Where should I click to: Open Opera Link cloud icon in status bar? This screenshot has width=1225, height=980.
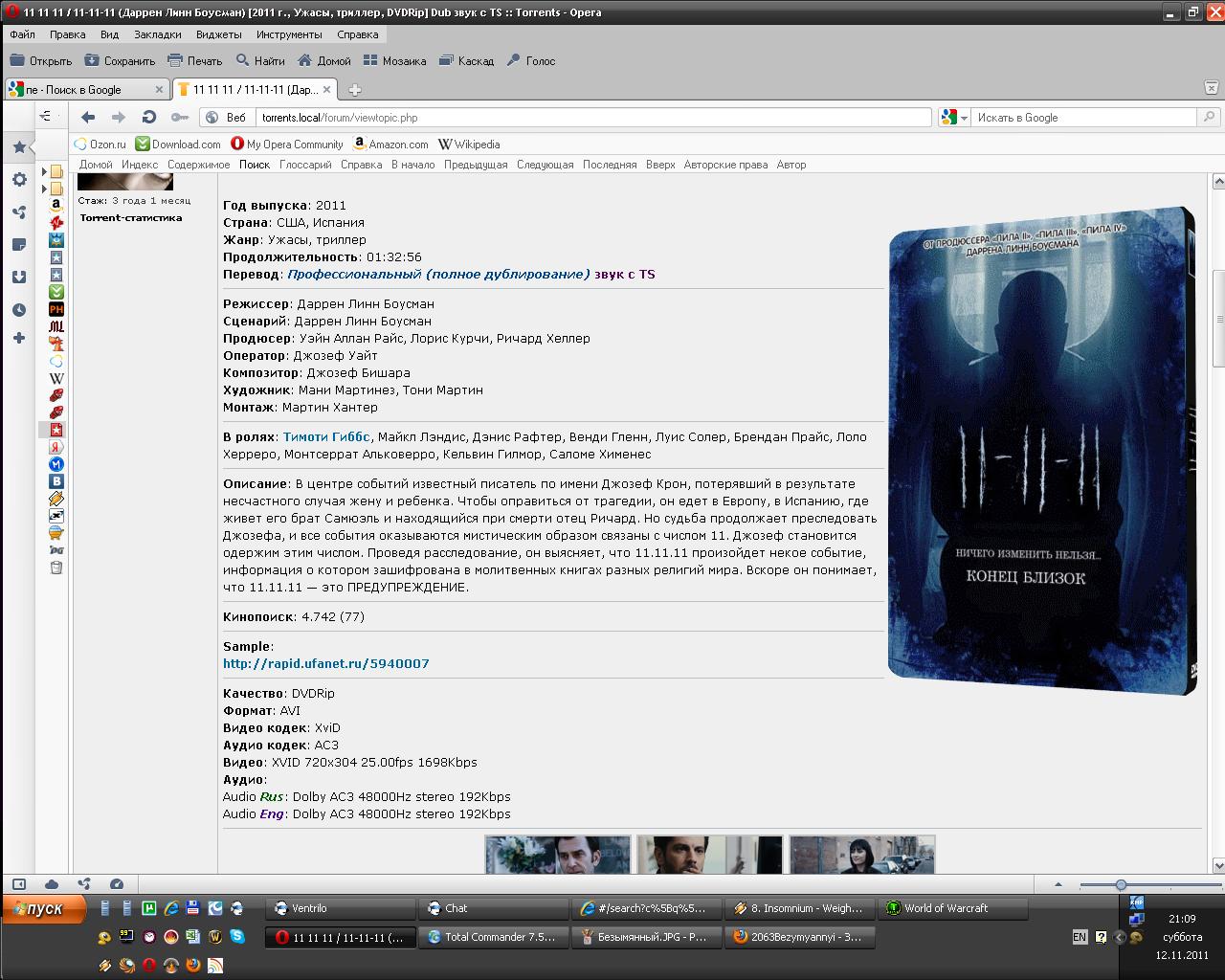coord(52,884)
